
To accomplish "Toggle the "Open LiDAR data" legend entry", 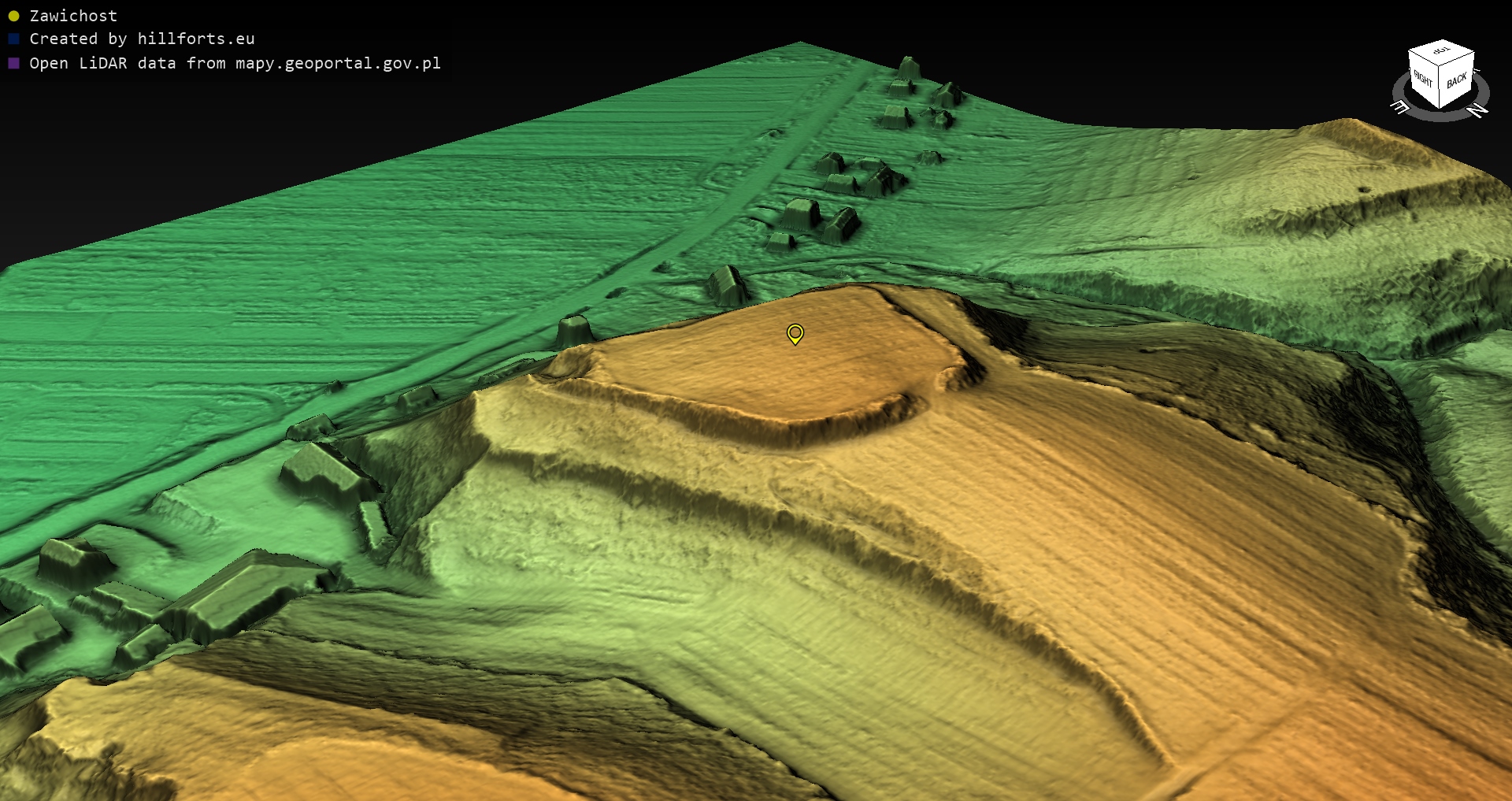I will click(x=235, y=63).
